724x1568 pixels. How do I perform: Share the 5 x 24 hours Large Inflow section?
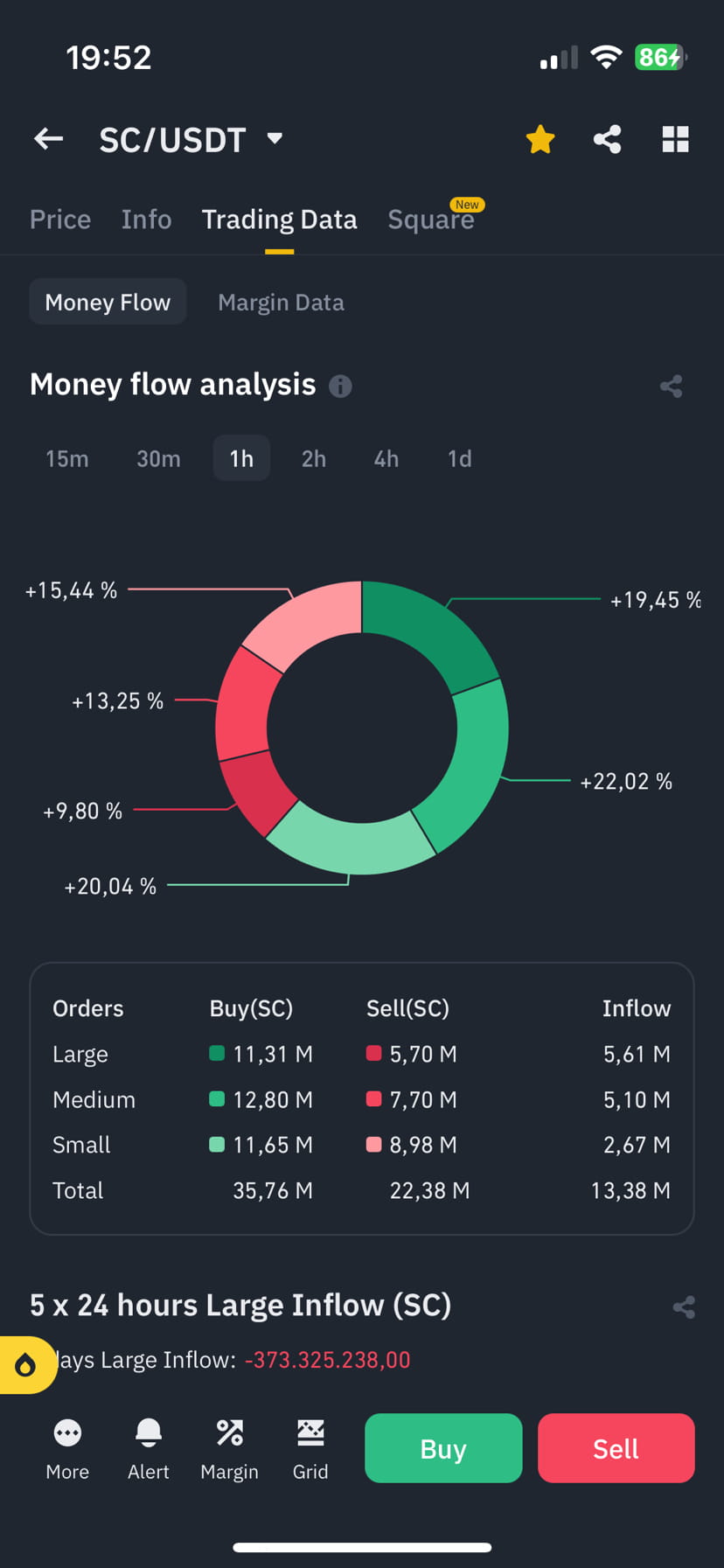[x=684, y=1307]
